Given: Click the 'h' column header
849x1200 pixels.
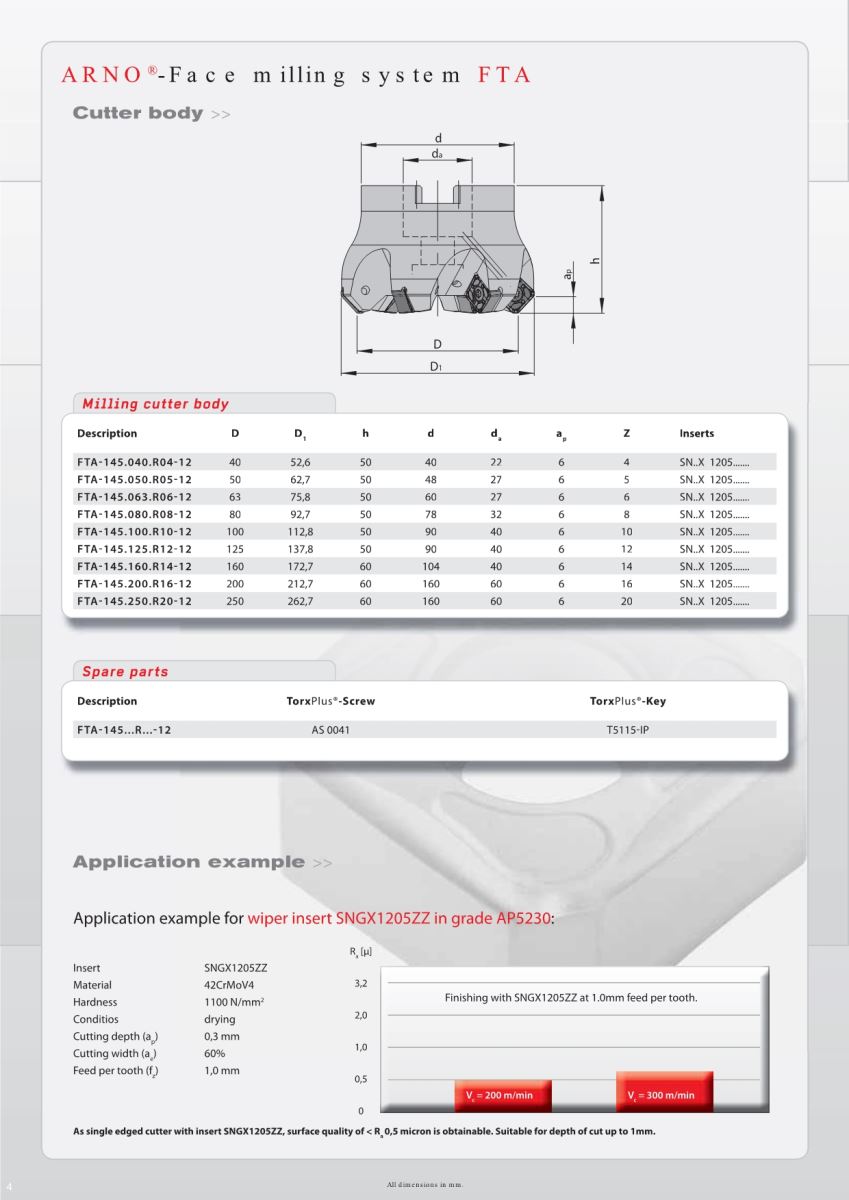Looking at the screenshot, I should 366,433.
